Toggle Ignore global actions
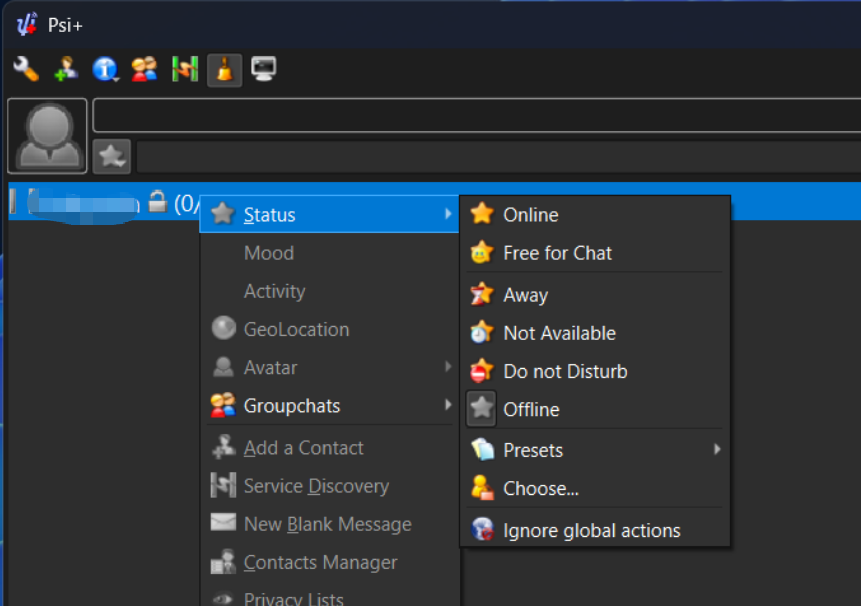861x606 pixels. click(591, 530)
